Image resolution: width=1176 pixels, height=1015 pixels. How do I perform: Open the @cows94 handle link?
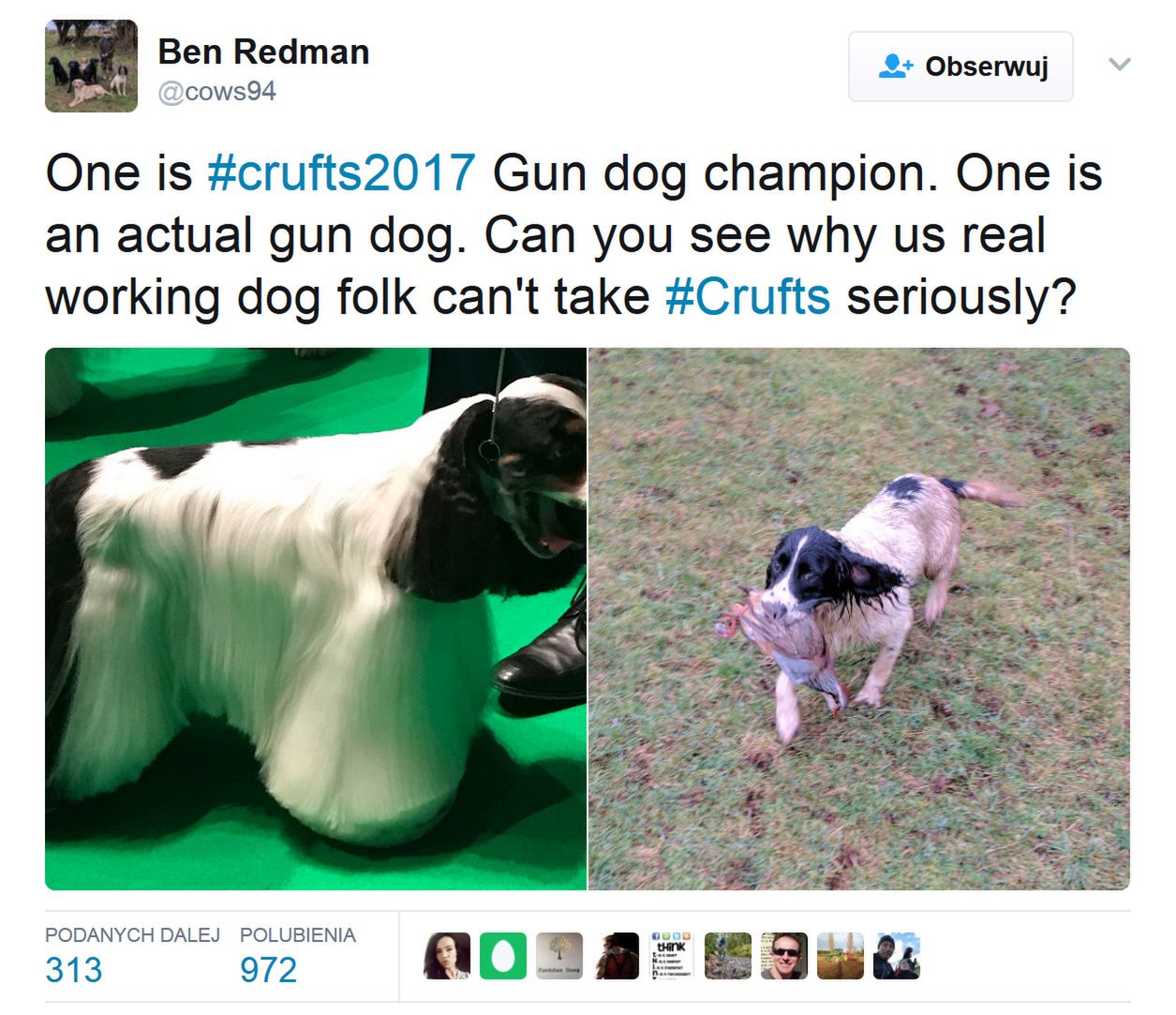[x=216, y=92]
